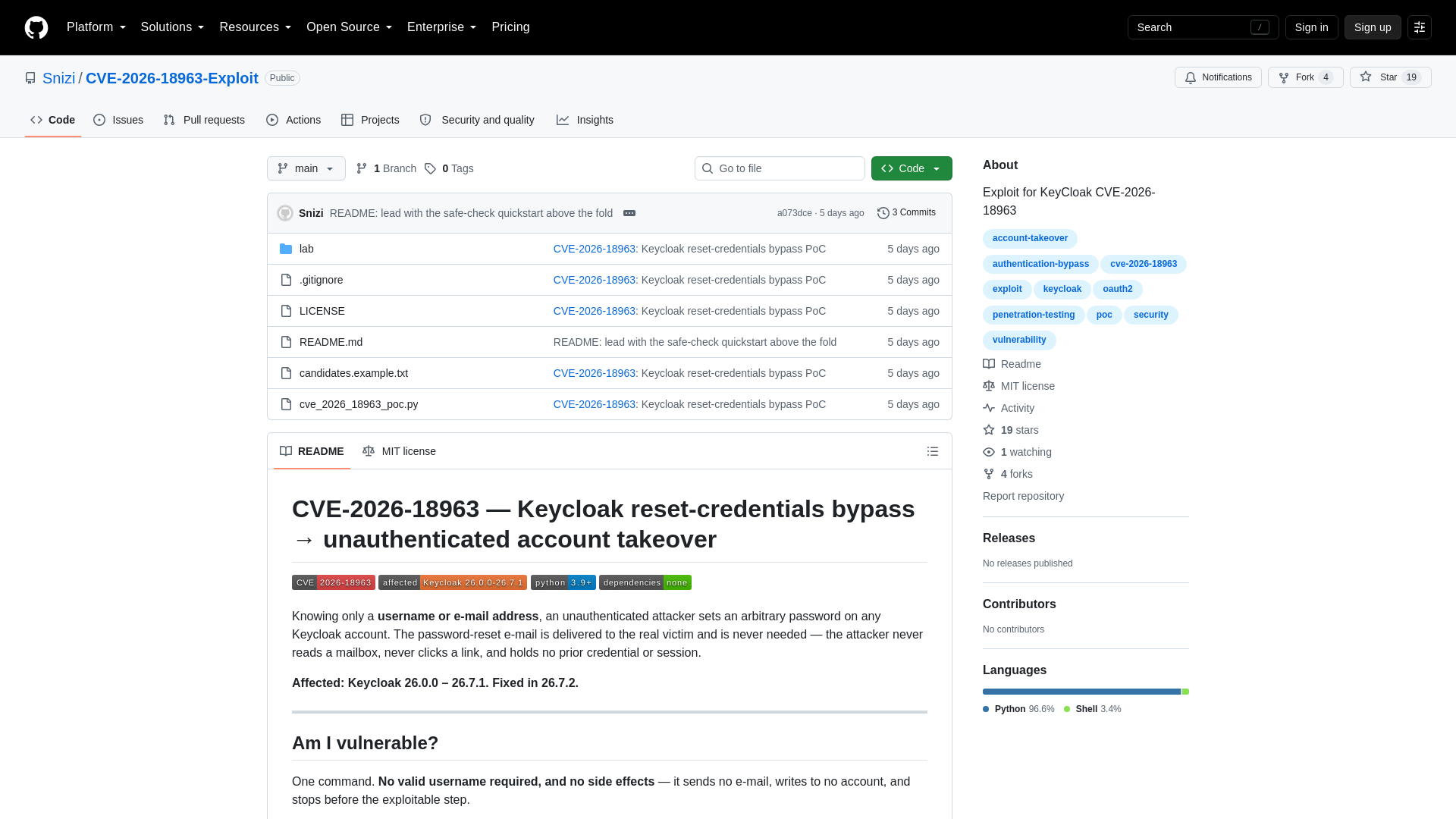Screen dimensions: 1456x819
Task: Open commit a073dce
Action: (x=794, y=213)
